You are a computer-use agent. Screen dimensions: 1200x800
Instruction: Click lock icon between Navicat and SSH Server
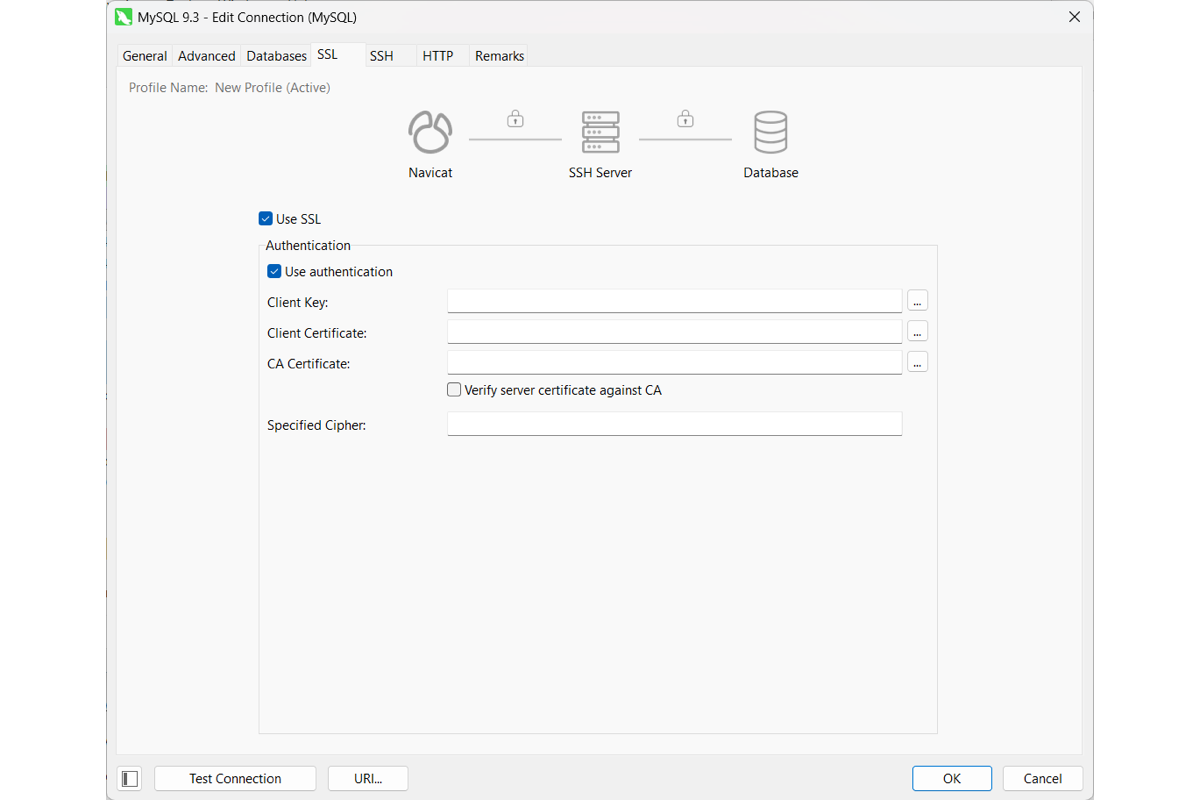(515, 119)
